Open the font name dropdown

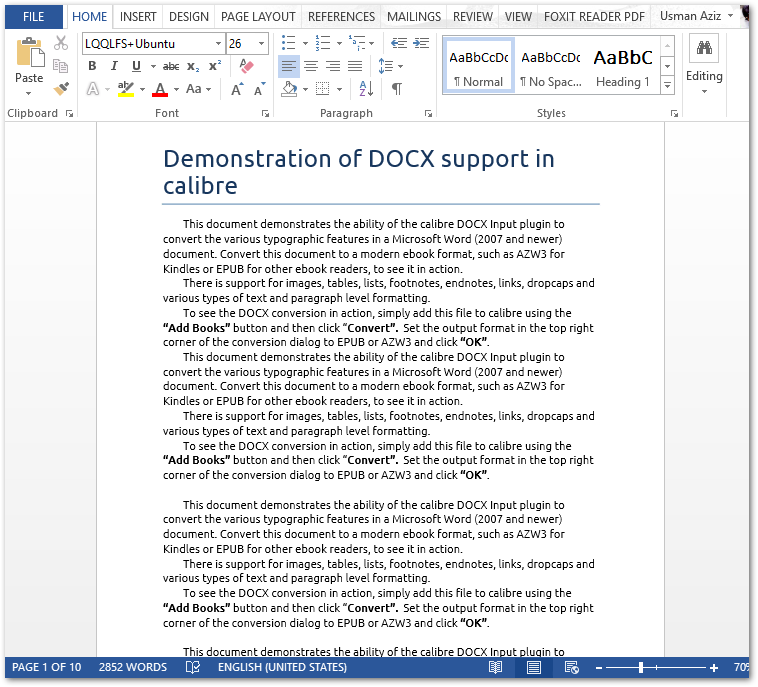218,44
